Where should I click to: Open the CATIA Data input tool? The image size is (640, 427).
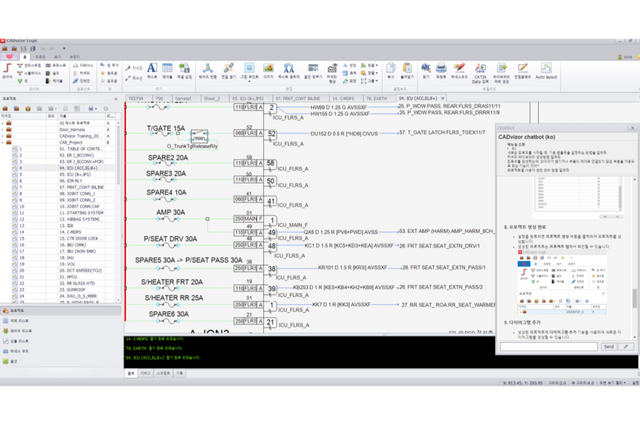479,70
